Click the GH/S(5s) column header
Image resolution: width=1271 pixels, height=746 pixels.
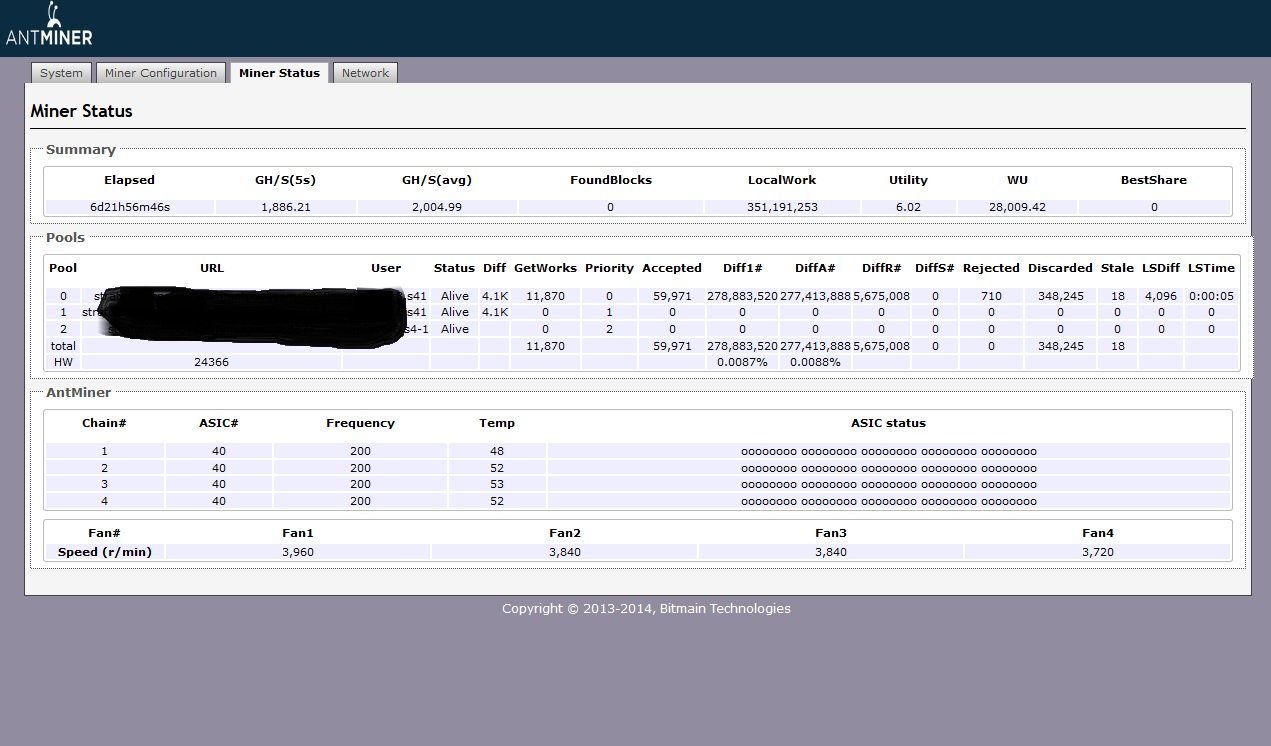[x=285, y=180]
